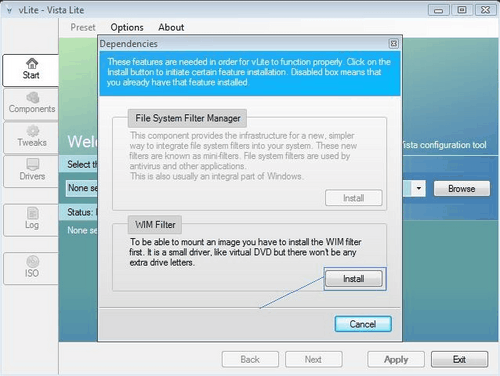Go to the Drivers sidebar icon
Image resolution: width=500 pixels, height=376 pixels.
(33, 164)
